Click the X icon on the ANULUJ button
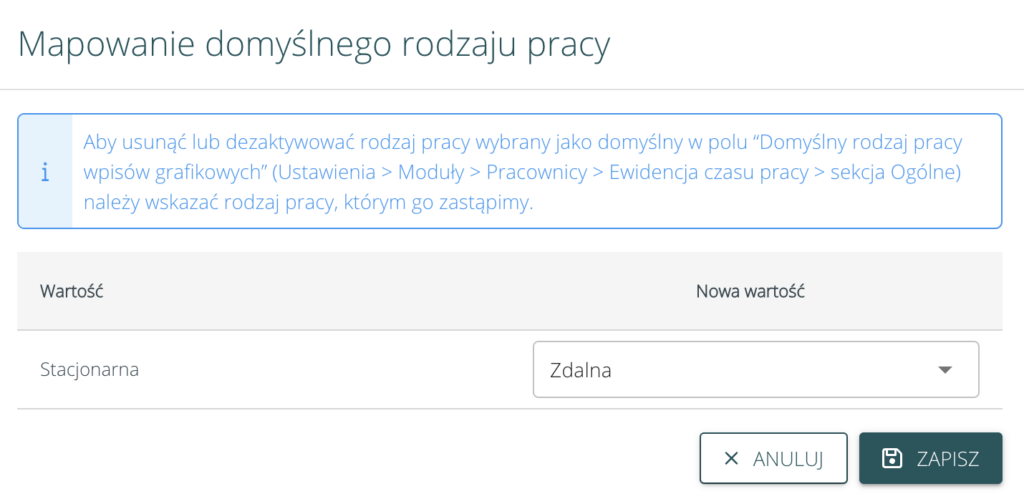This screenshot has height=504, width=1024. click(731, 459)
